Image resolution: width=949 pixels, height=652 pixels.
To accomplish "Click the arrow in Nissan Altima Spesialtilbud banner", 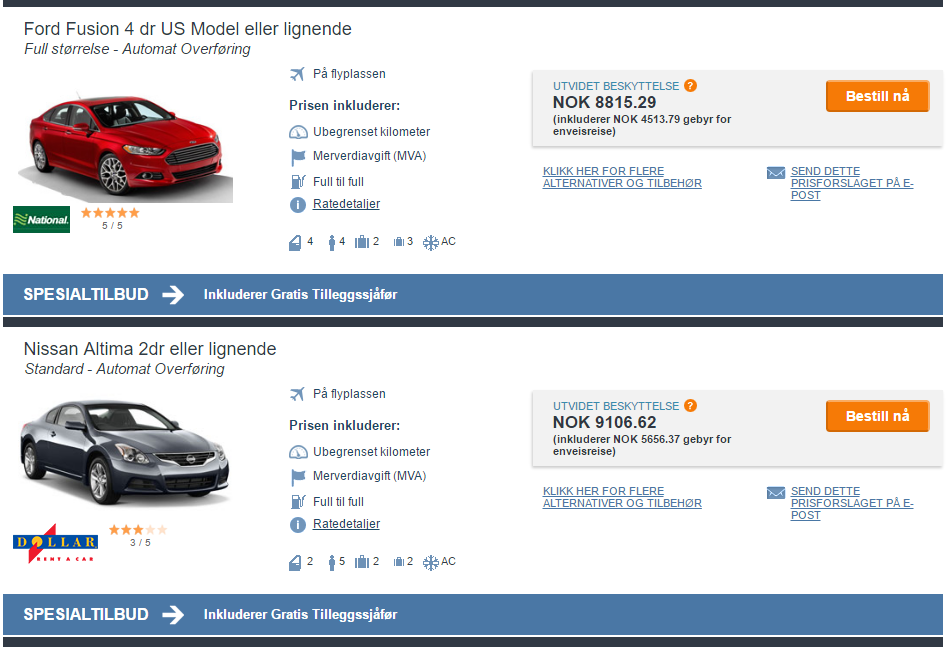I will pos(173,615).
